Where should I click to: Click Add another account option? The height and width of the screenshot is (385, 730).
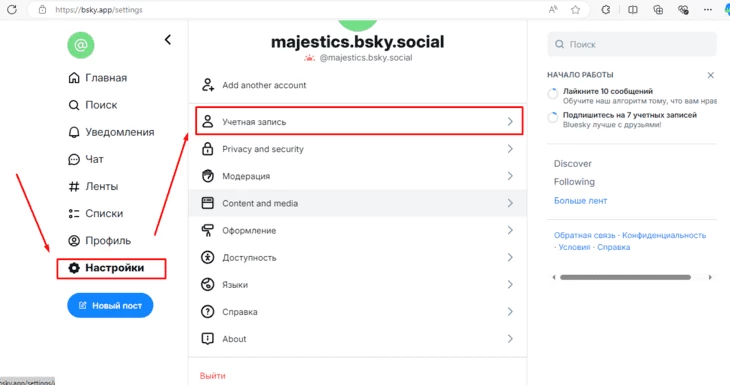(x=358, y=85)
